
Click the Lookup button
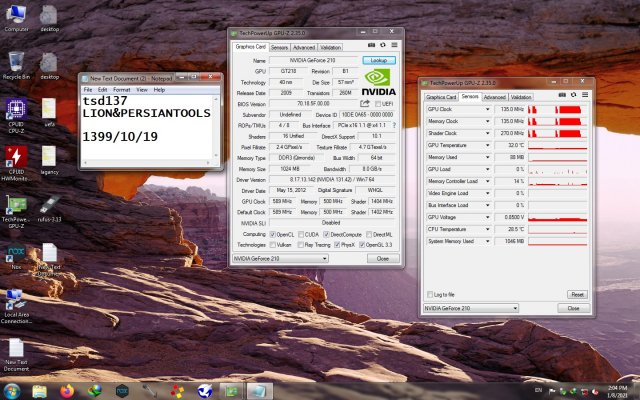click(x=379, y=60)
